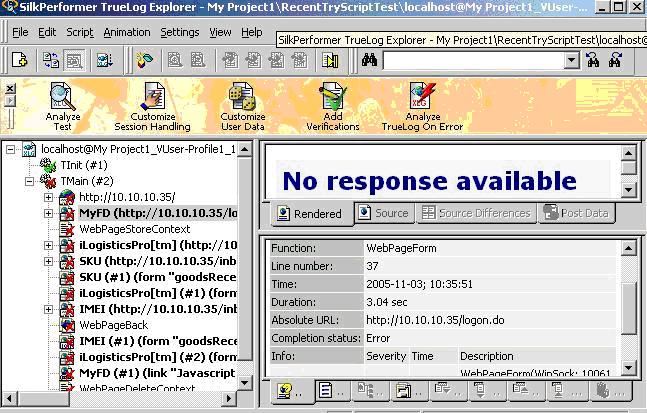Select the WebPageBack tree item
The width and height of the screenshot is (647, 413).
(x=113, y=325)
